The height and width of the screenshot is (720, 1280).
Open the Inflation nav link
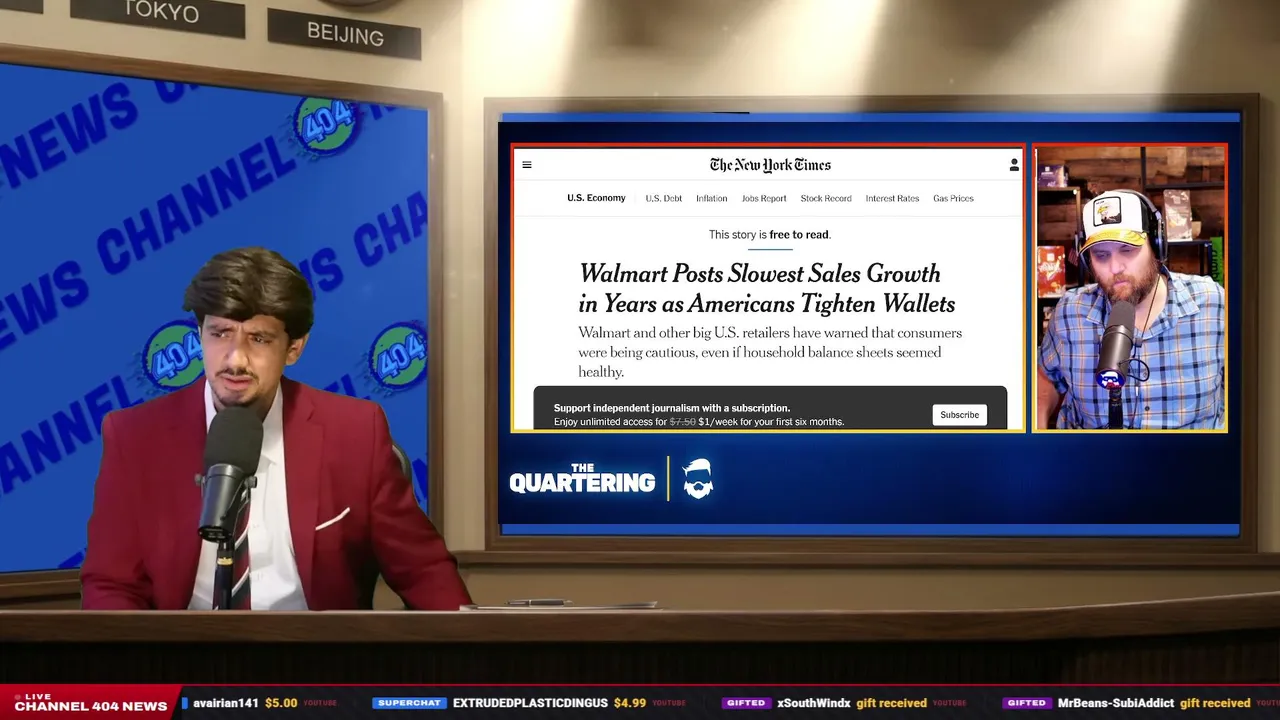(712, 198)
